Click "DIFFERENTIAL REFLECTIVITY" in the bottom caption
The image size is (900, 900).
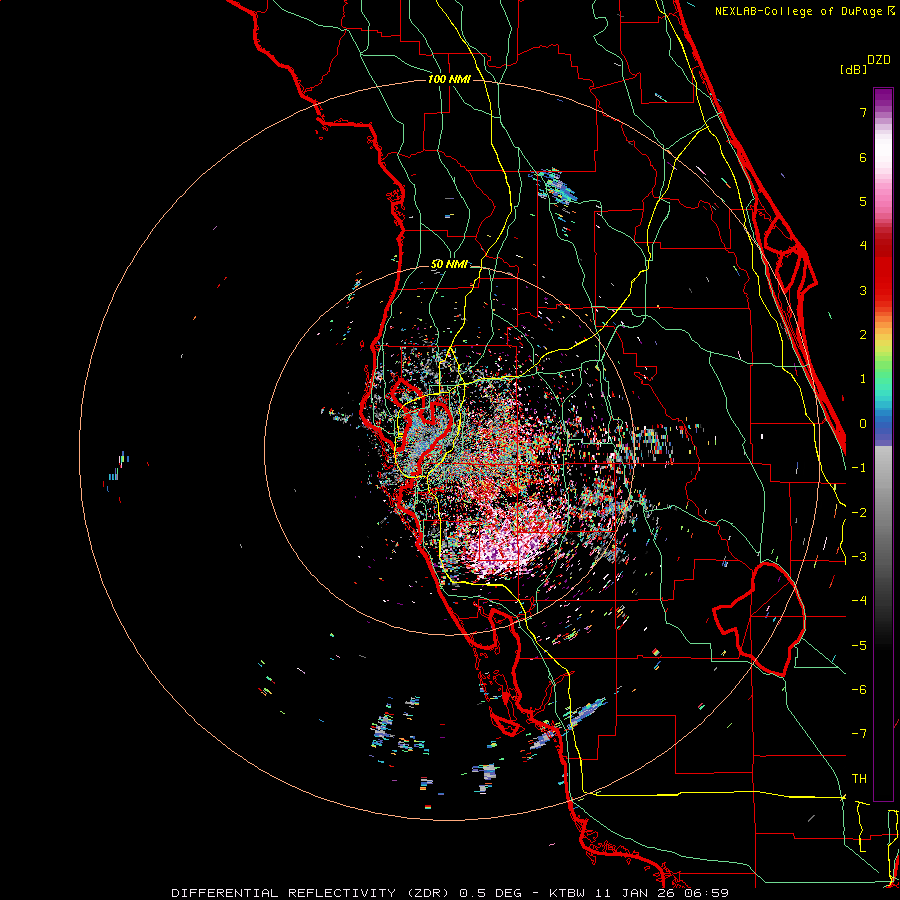pyautogui.click(x=284, y=893)
